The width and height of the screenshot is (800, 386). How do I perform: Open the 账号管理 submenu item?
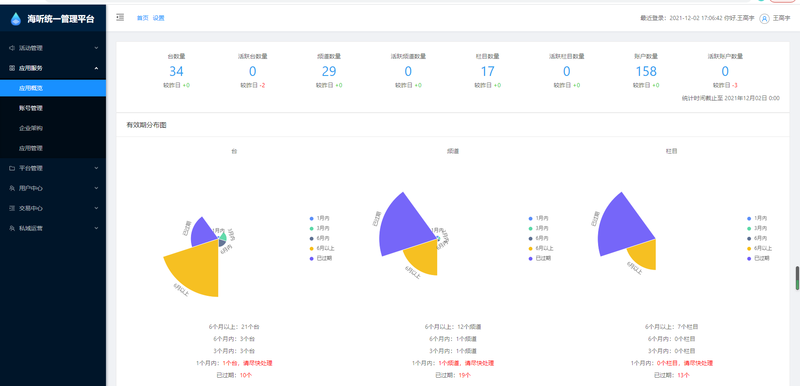(x=53, y=108)
